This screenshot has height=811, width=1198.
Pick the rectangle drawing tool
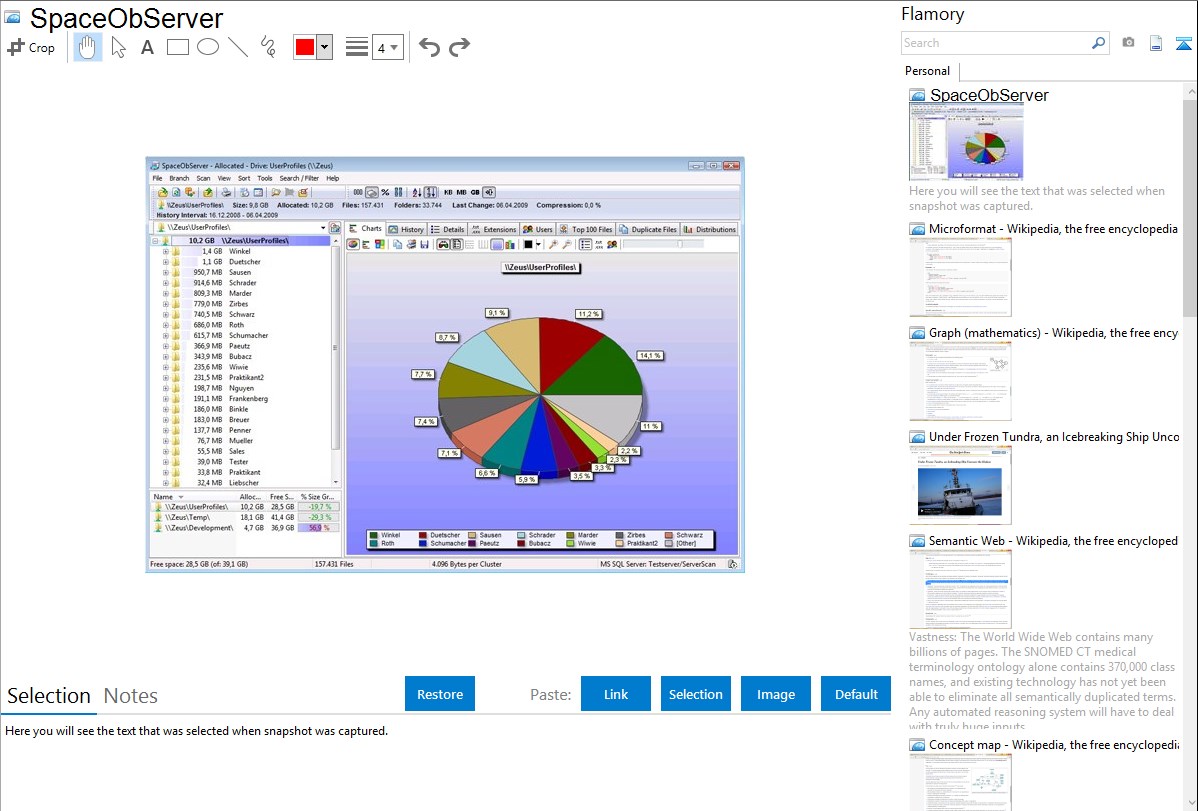pos(178,47)
